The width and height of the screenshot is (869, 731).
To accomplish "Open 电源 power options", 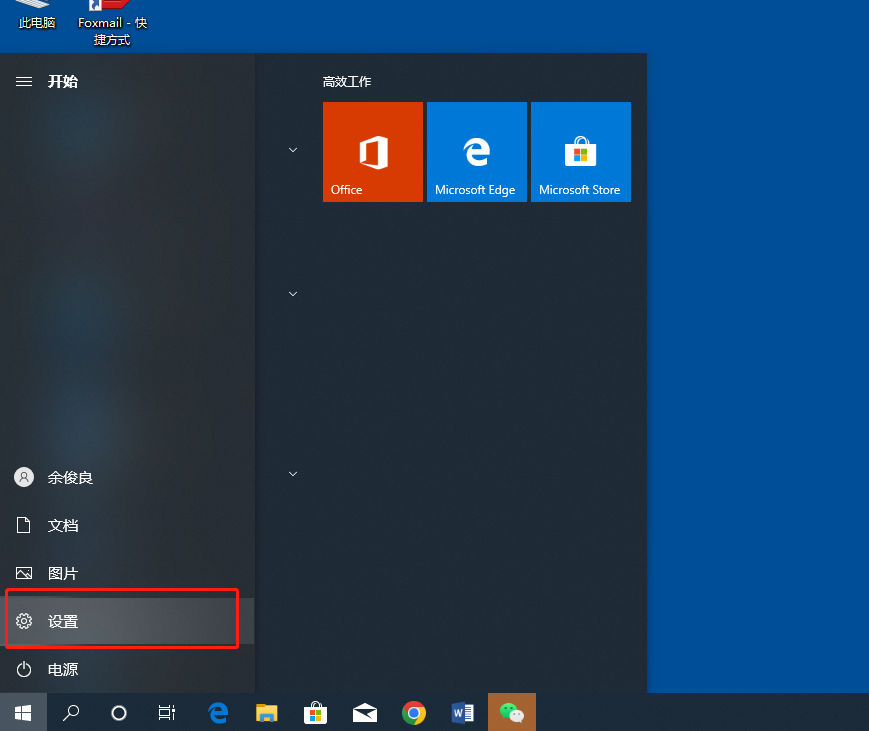I will tap(63, 670).
